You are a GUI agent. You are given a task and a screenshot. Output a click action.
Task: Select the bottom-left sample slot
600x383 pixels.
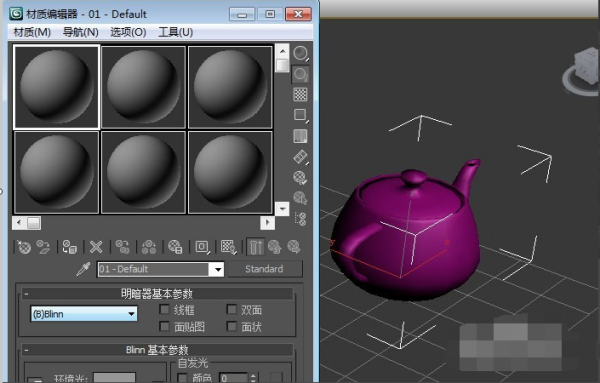click(x=57, y=172)
